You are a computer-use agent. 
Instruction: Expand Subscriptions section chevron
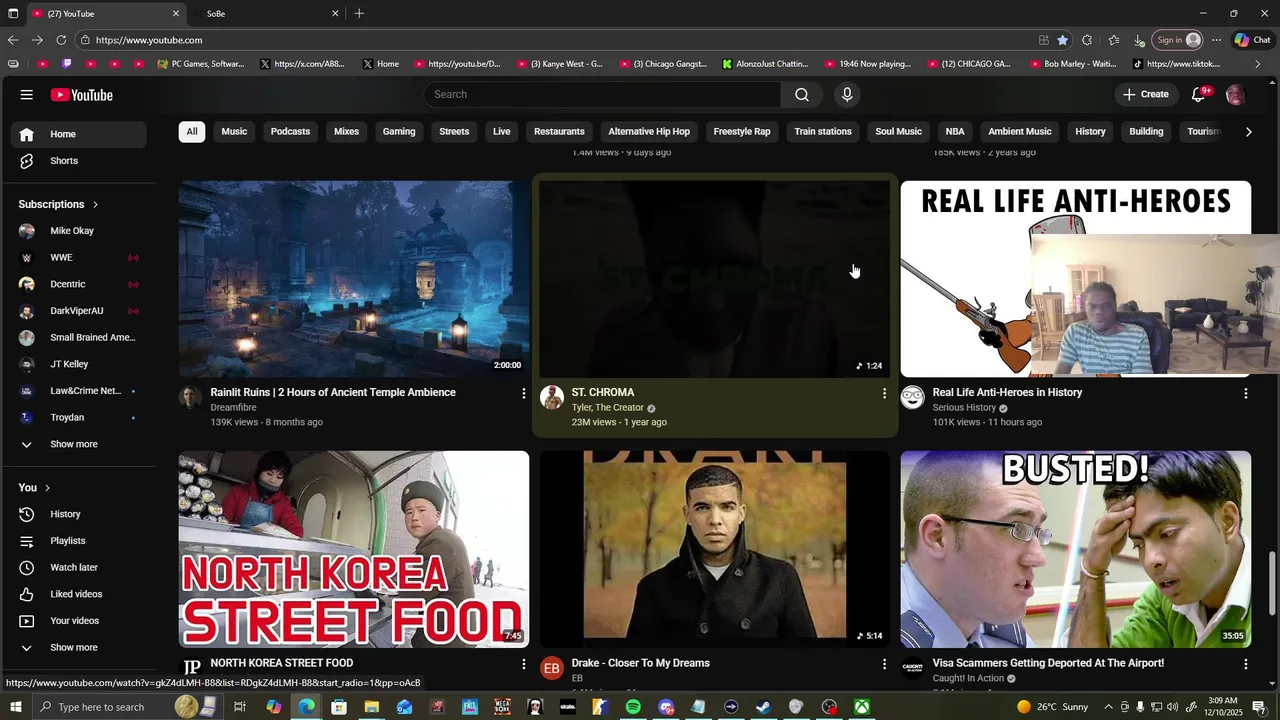pyautogui.click(x=95, y=205)
